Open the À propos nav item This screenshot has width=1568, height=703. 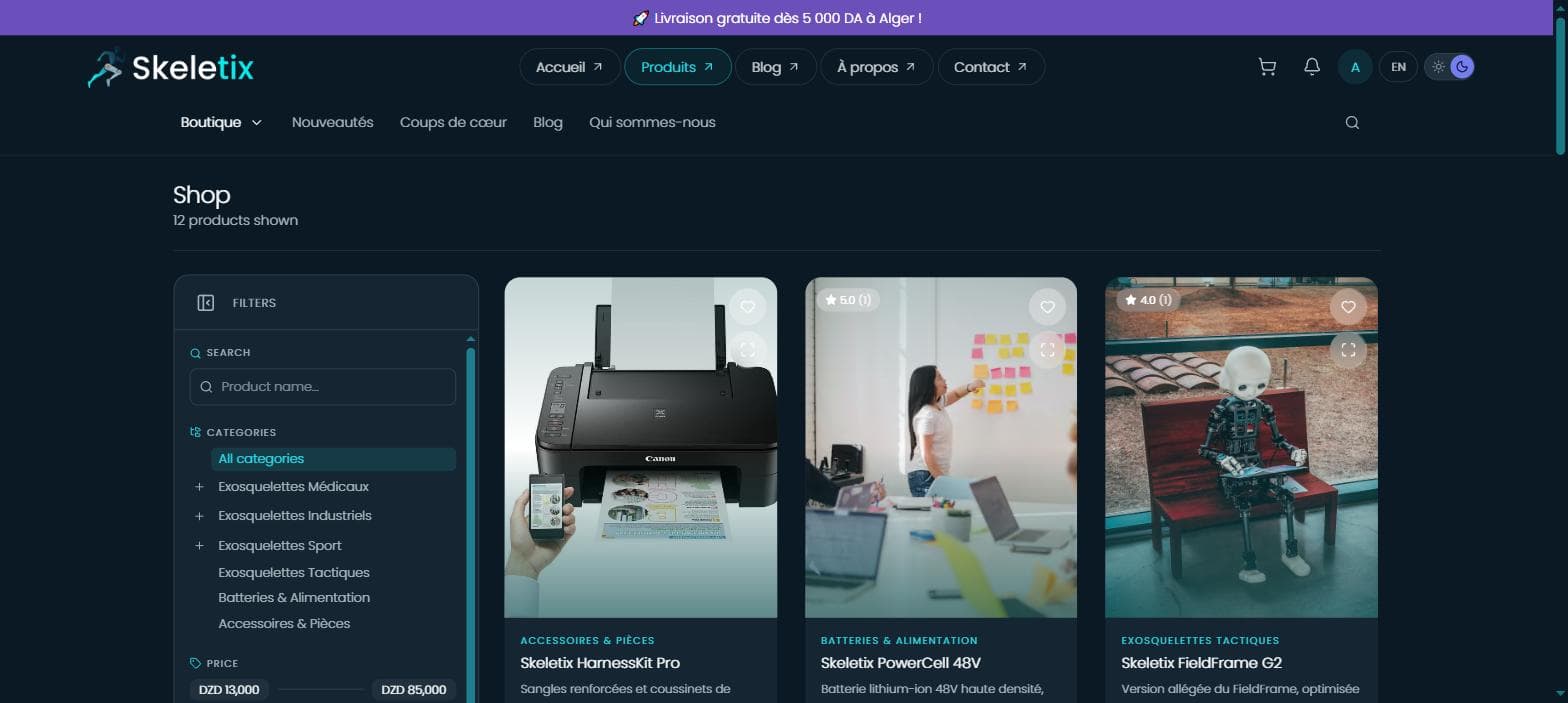(876, 67)
